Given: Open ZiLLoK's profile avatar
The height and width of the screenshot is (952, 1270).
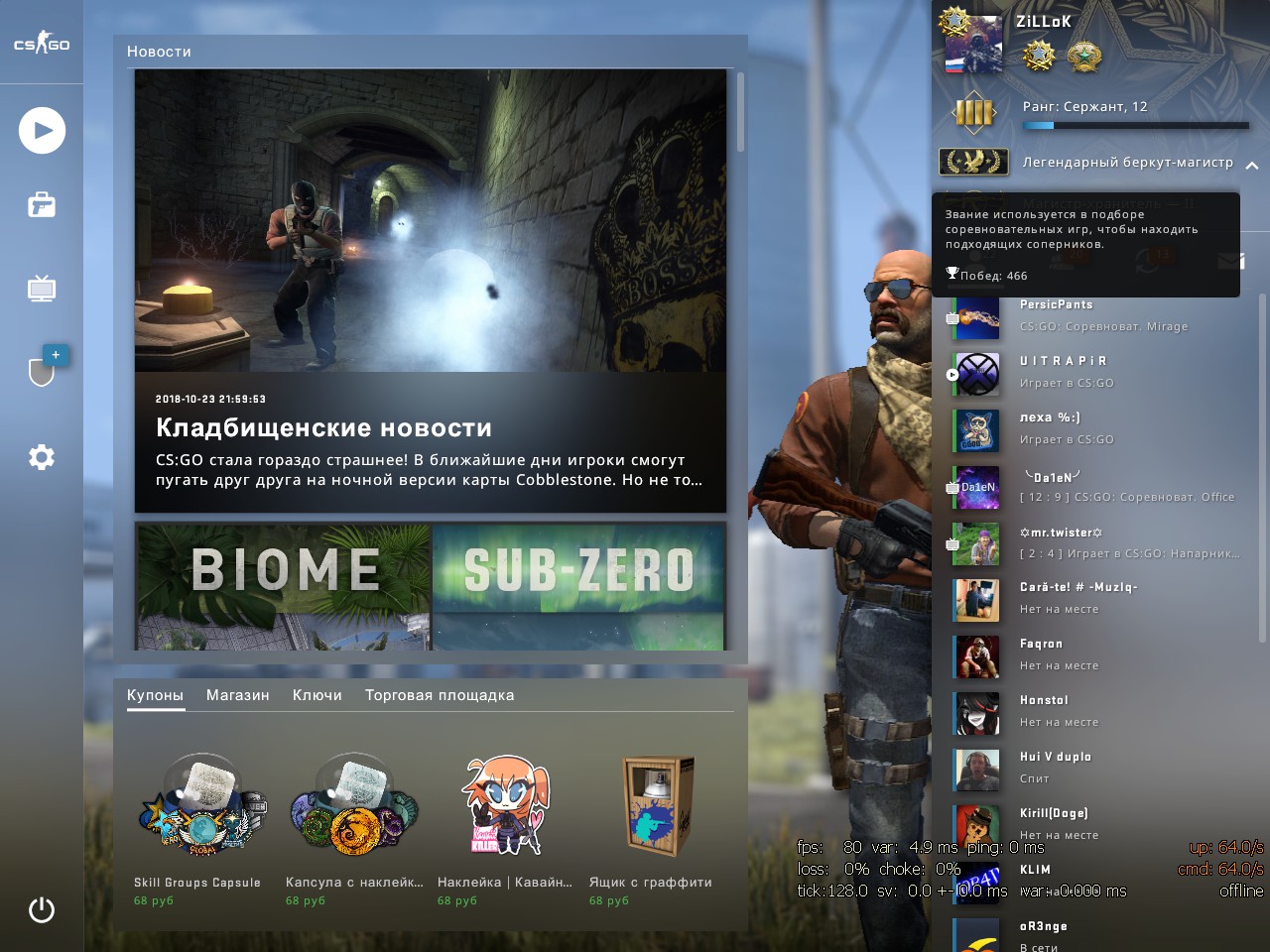Looking at the screenshot, I should tap(973, 45).
